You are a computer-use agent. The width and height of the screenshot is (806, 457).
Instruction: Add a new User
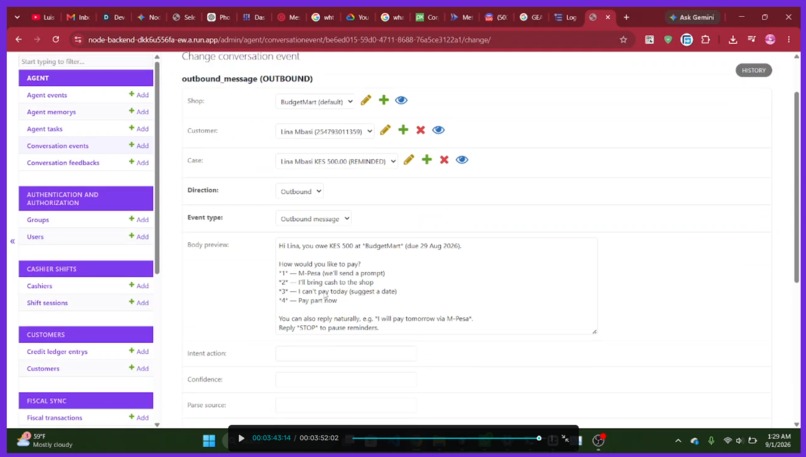pos(139,236)
